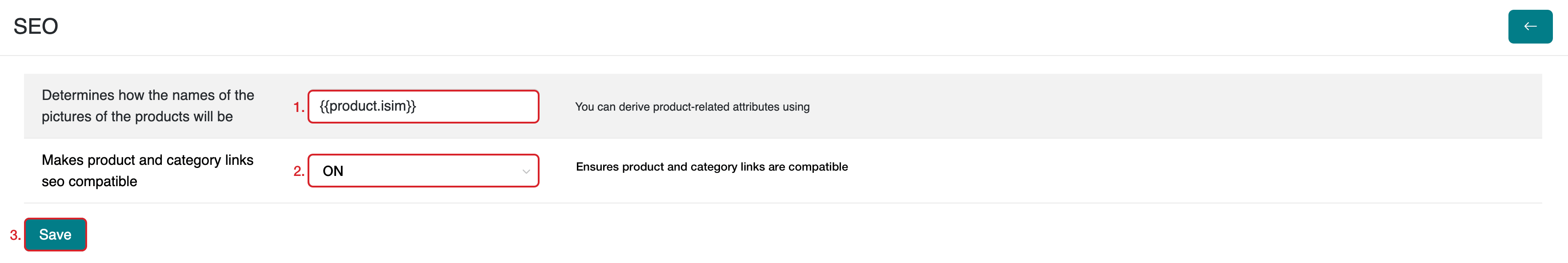Click 'pictures of the products will be' text
The width and height of the screenshot is (1568, 263).
[137, 117]
